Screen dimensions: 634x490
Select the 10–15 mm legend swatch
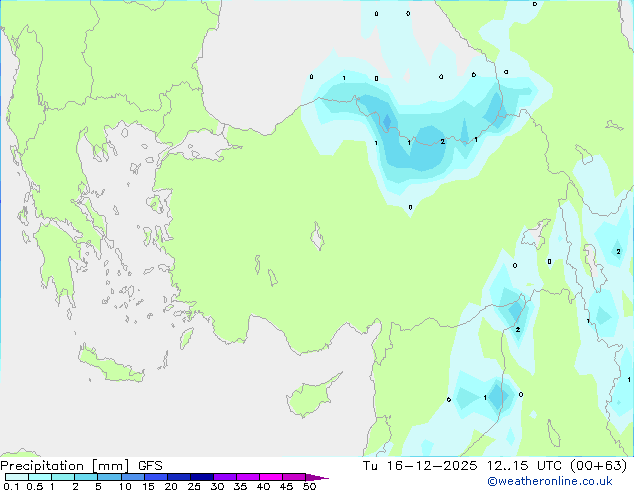133,477
